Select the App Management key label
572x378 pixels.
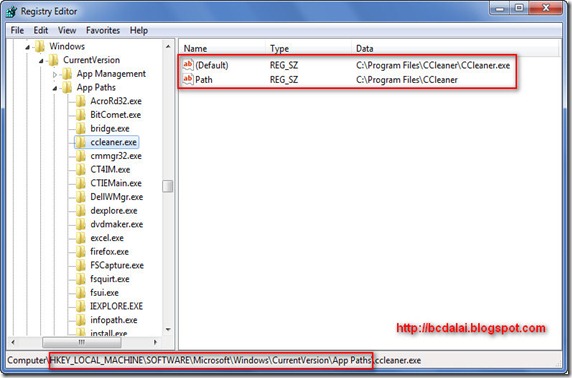(x=111, y=74)
